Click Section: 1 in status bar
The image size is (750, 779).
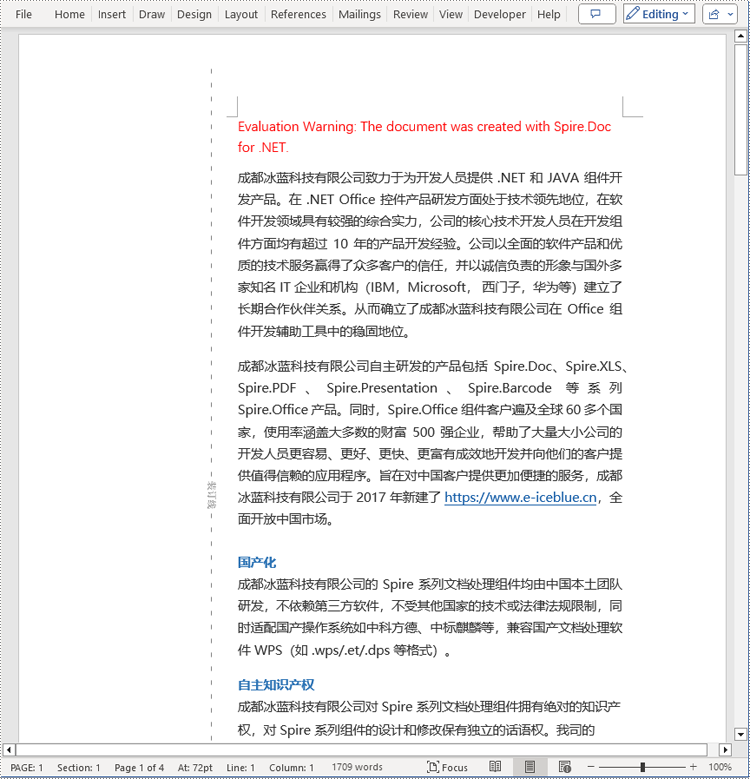coord(78,768)
